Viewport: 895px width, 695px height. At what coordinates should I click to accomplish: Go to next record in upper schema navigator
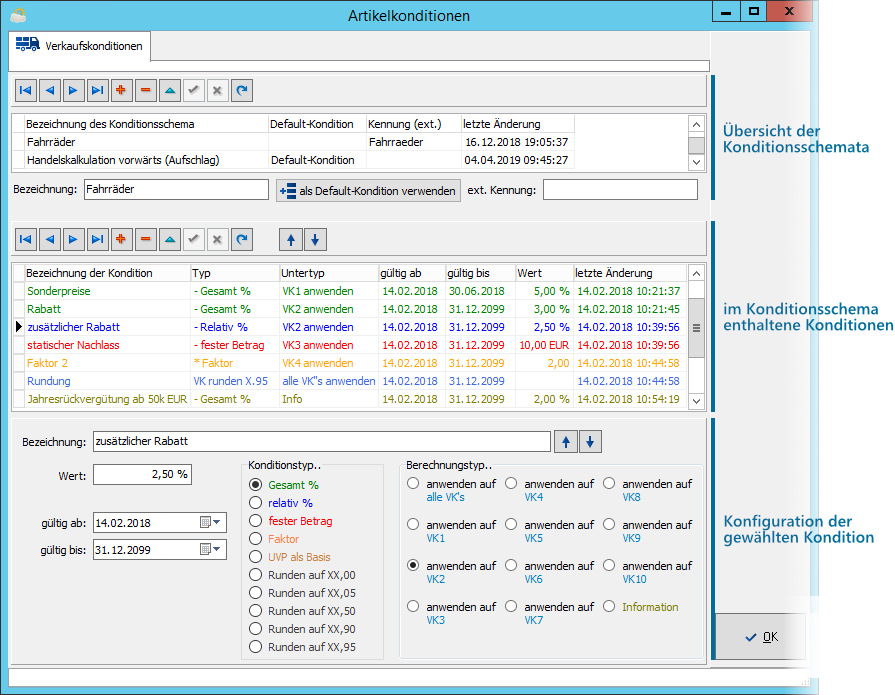coord(74,90)
